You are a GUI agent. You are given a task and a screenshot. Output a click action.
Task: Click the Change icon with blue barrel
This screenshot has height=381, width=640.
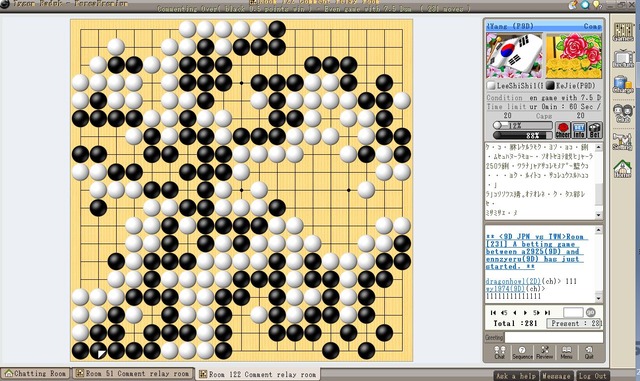coord(623,85)
